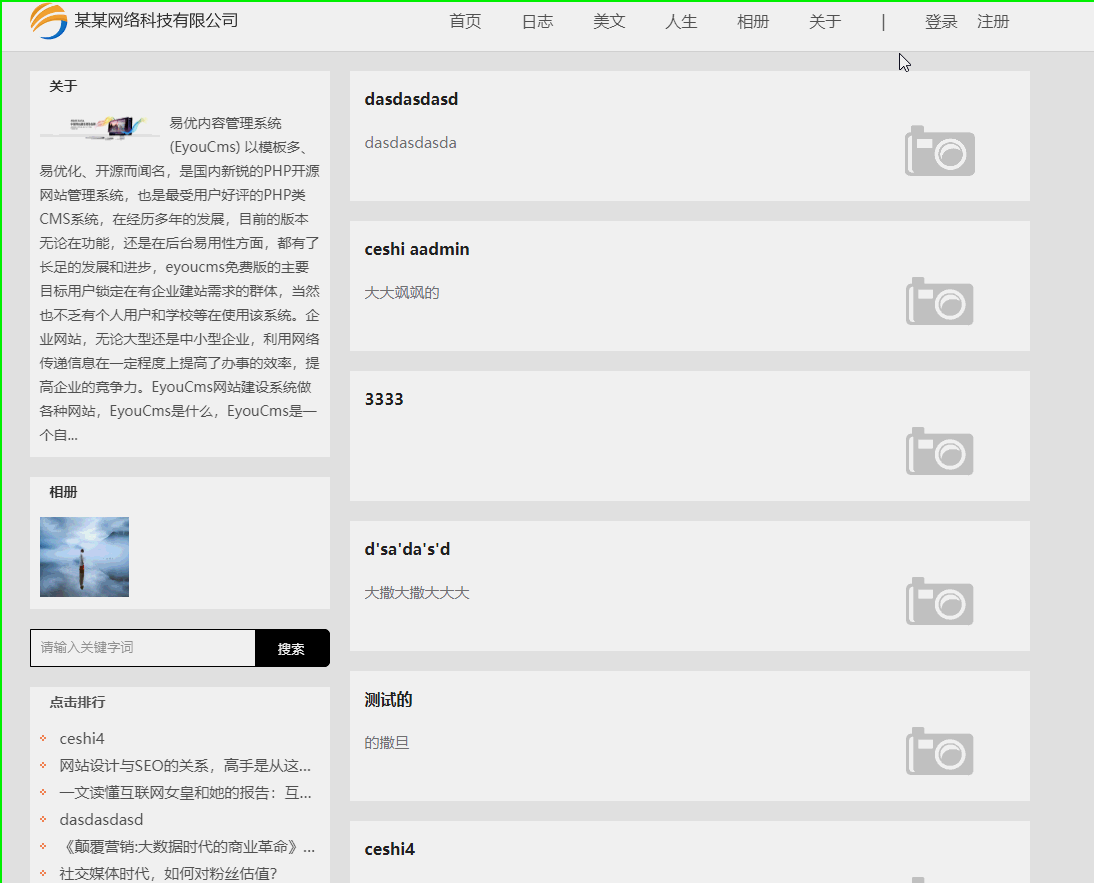This screenshot has width=1094, height=883.
Task: Open camera placeholder icon for ceshi aadmin post
Action: tap(939, 301)
